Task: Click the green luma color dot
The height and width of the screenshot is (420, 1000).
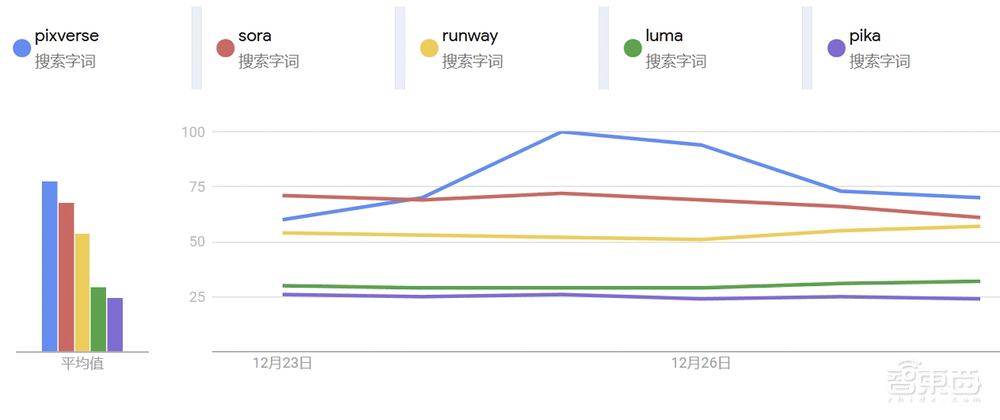Action: [x=632, y=48]
